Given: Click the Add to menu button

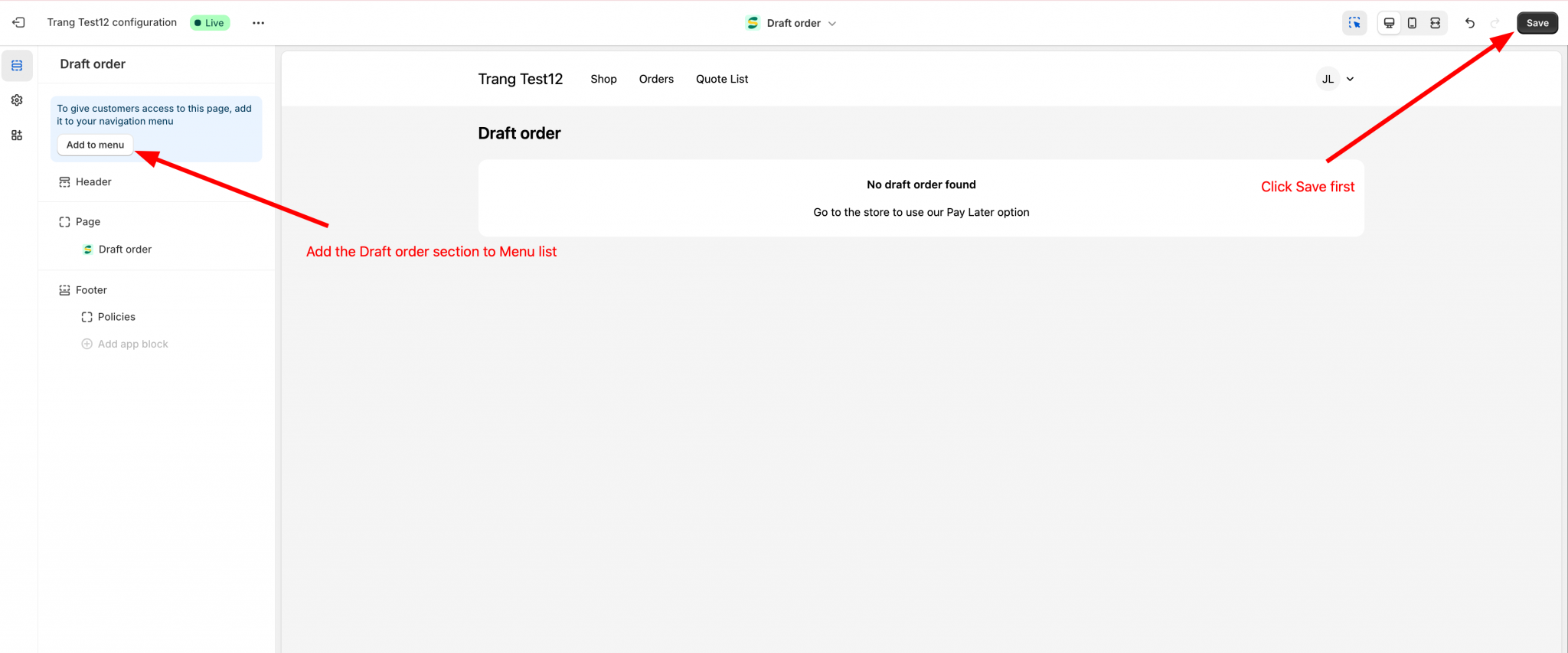Looking at the screenshot, I should click(95, 145).
